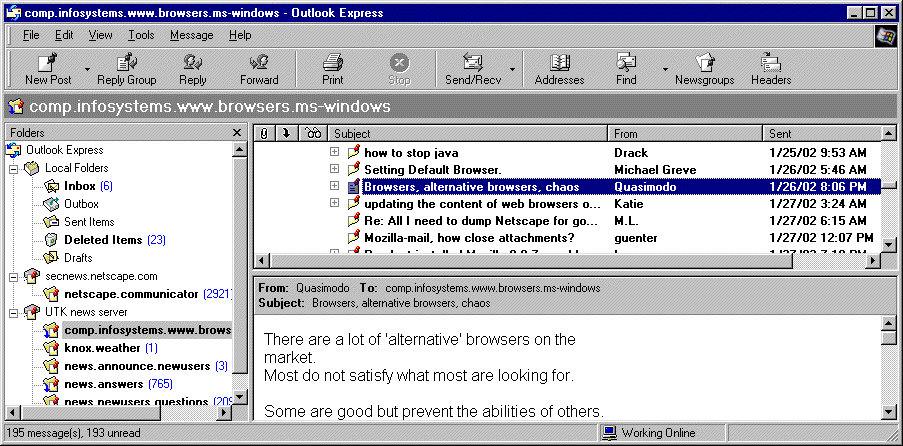This screenshot has width=903, height=446.
Task: Open the Tools menu
Action: click(141, 35)
